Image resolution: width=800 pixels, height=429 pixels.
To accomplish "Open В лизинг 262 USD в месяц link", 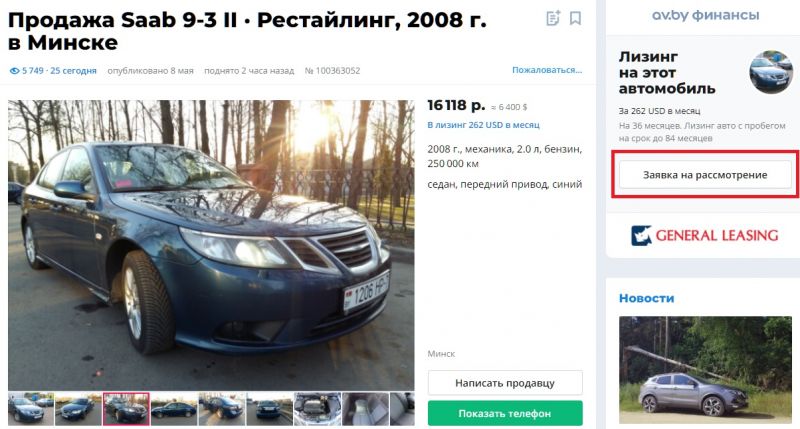I will click(483, 124).
